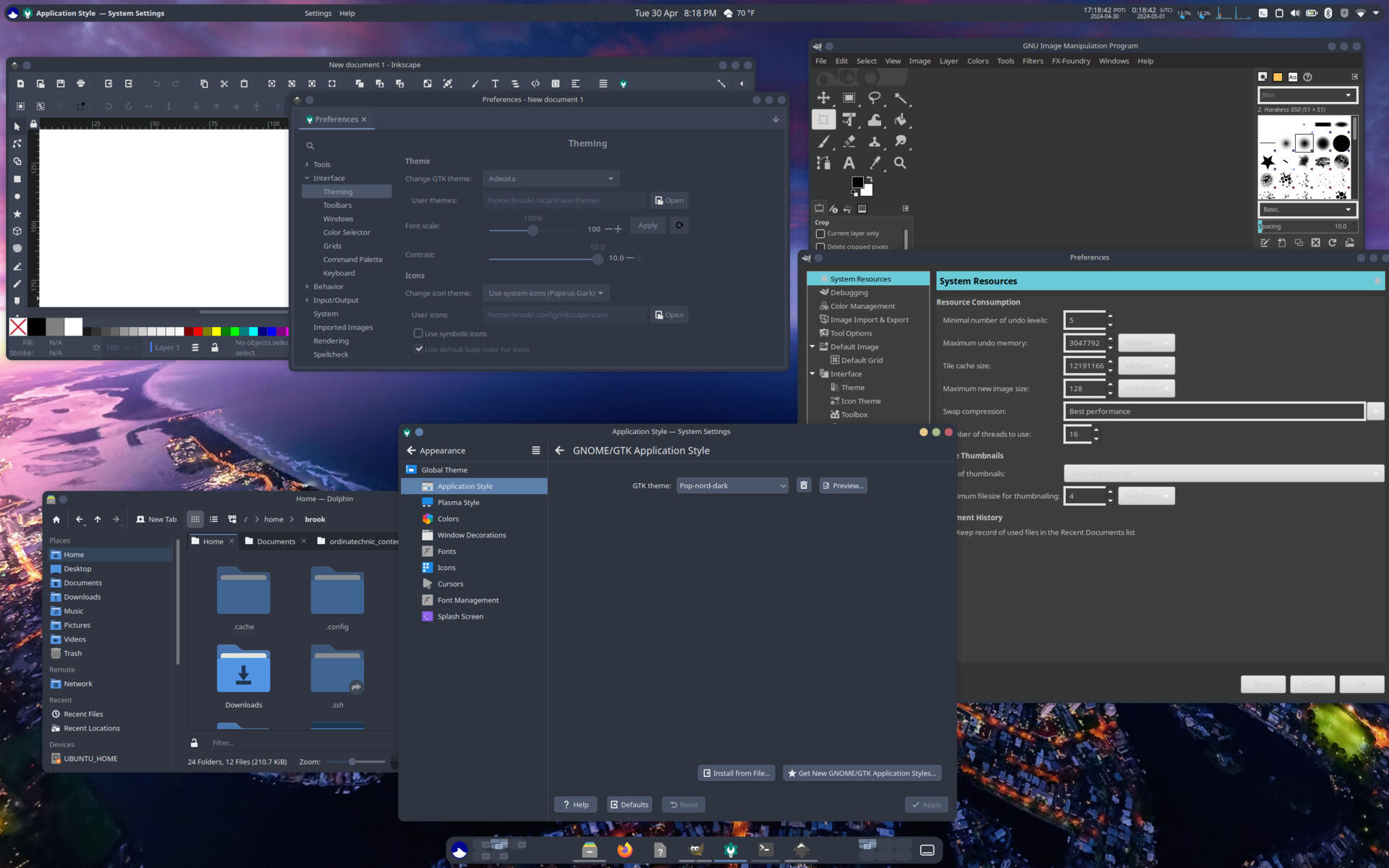Select the Color Picker tool in GIMP
1389x868 pixels.
(875, 163)
